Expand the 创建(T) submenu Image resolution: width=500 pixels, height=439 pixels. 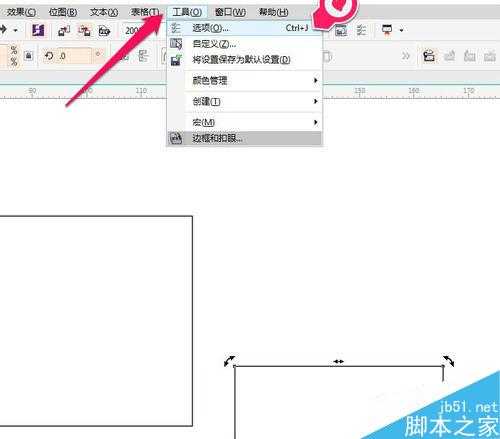pos(244,101)
